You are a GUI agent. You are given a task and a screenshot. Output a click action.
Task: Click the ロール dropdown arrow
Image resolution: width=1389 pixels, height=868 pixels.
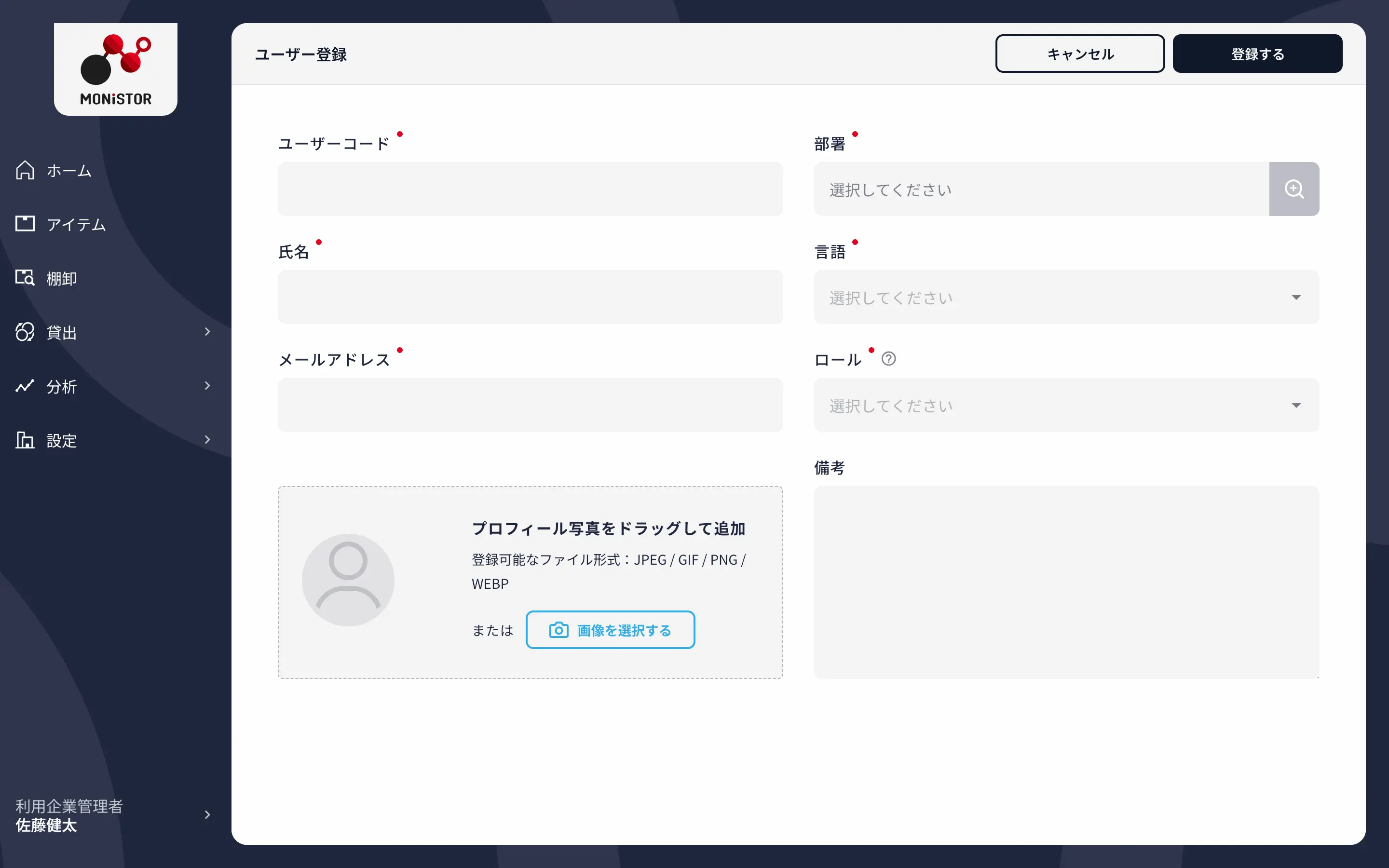coord(1296,405)
